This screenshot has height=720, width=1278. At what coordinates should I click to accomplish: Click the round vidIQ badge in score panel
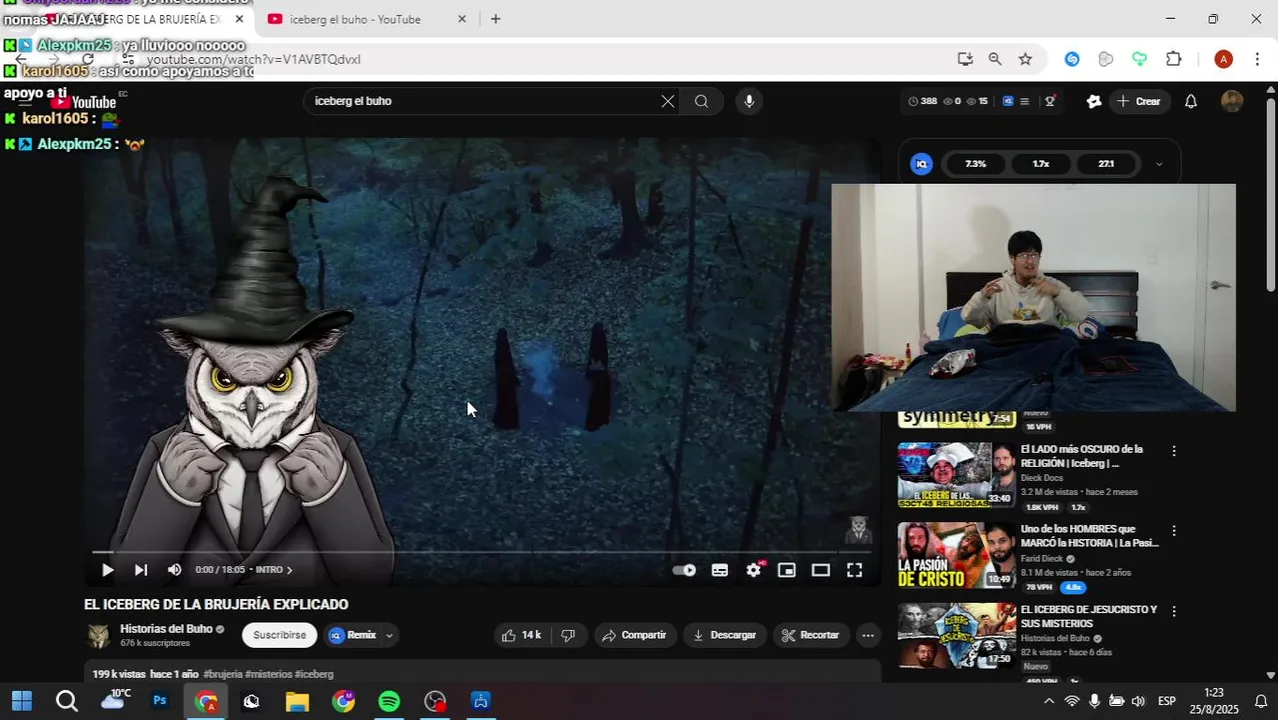pos(922,164)
